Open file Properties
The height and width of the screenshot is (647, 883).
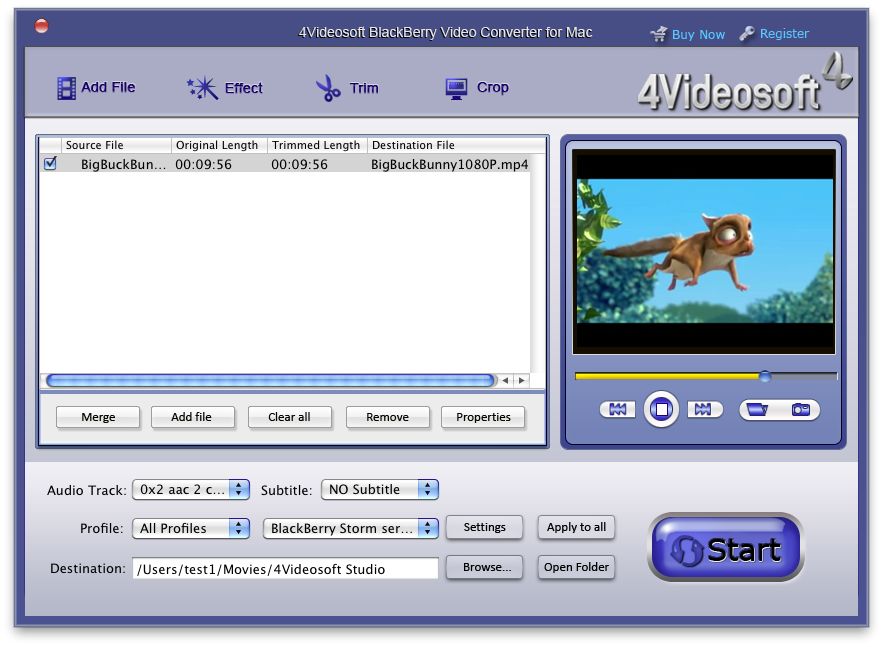tap(483, 417)
